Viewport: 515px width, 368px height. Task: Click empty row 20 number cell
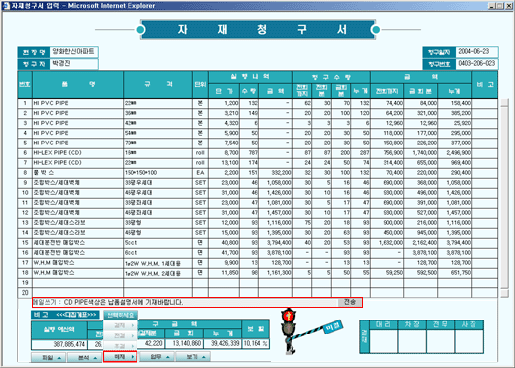point(25,293)
